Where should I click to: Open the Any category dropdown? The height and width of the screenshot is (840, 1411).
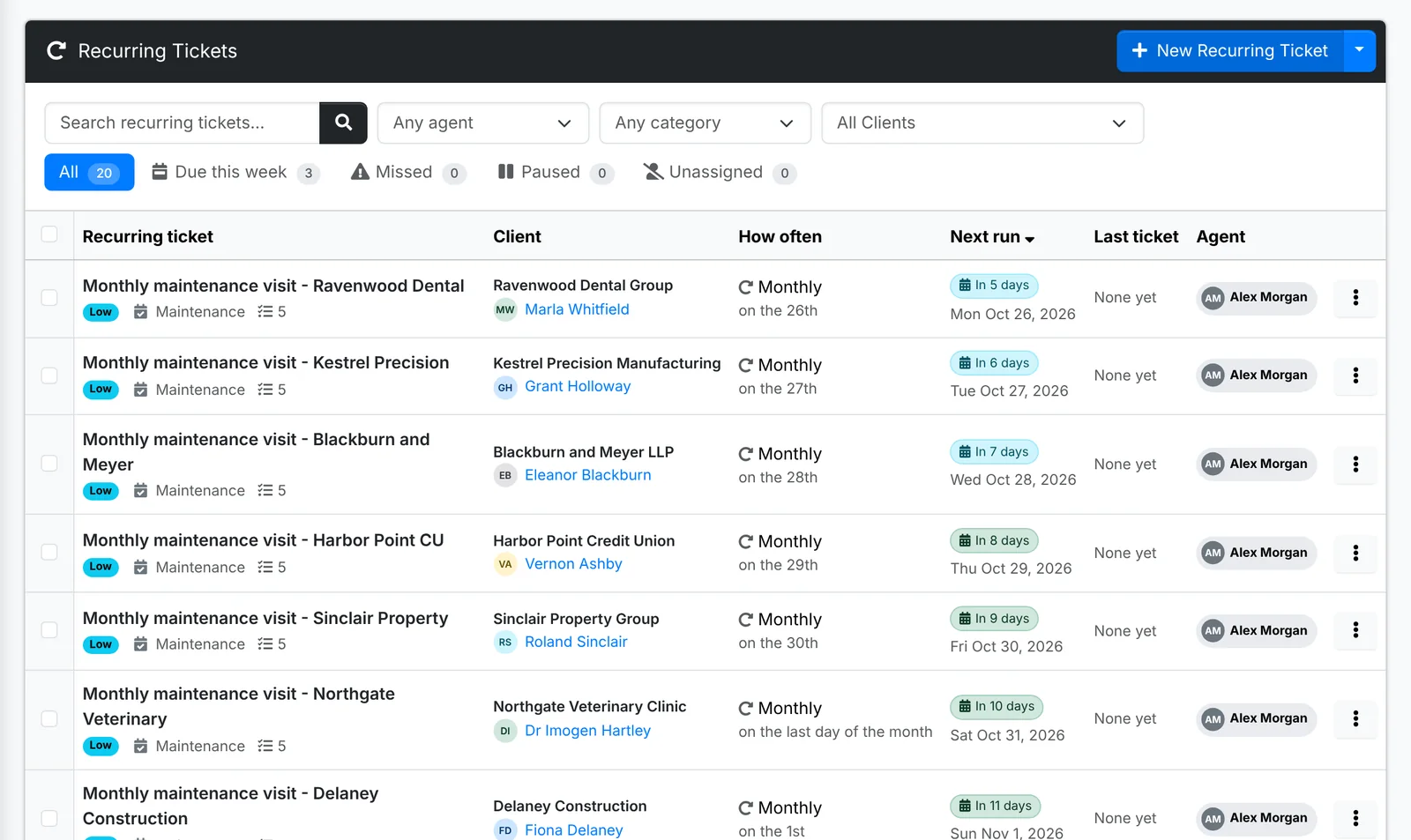tap(705, 123)
